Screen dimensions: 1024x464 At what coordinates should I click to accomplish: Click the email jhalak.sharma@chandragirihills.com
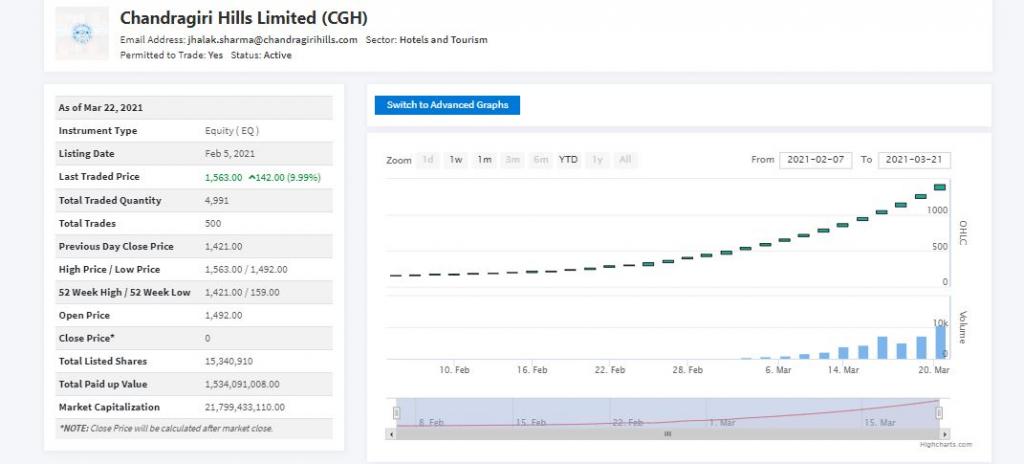click(x=272, y=40)
